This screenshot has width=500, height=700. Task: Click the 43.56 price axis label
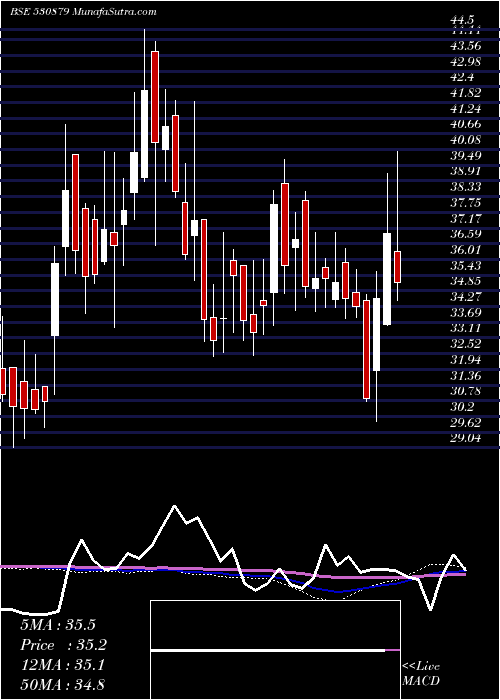465,46
